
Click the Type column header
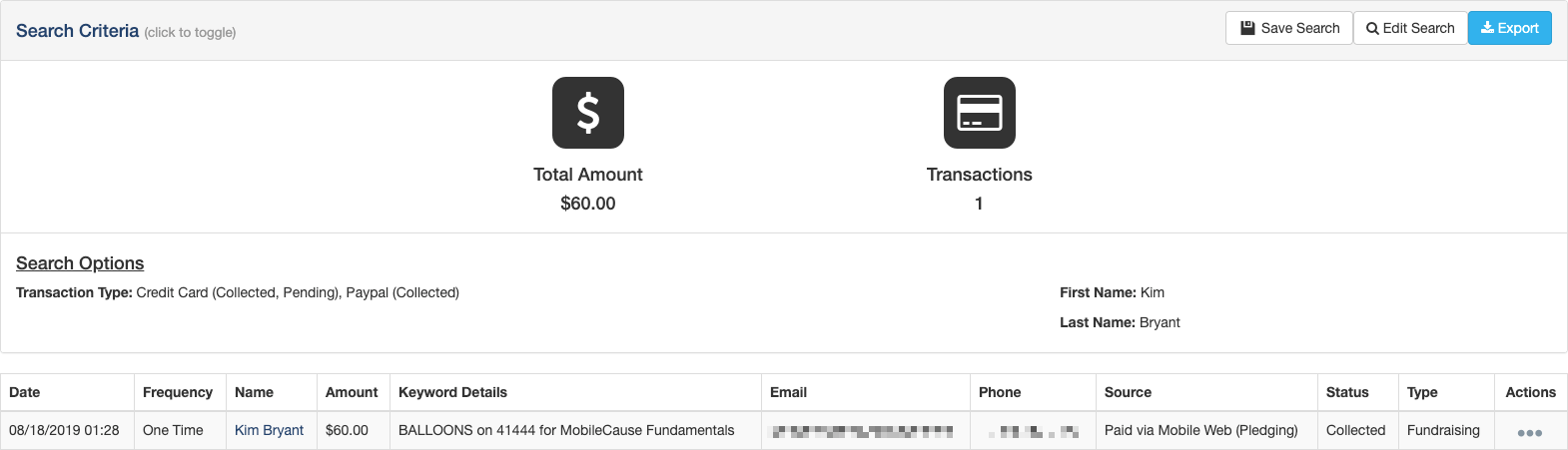click(1422, 392)
